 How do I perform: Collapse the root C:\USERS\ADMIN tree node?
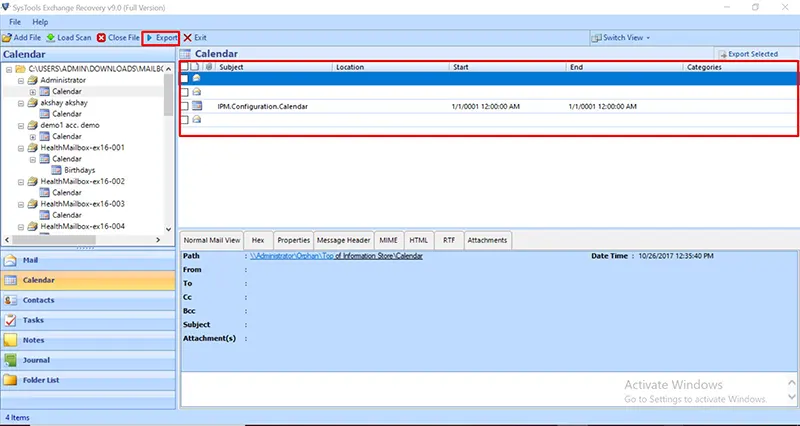coord(9,69)
